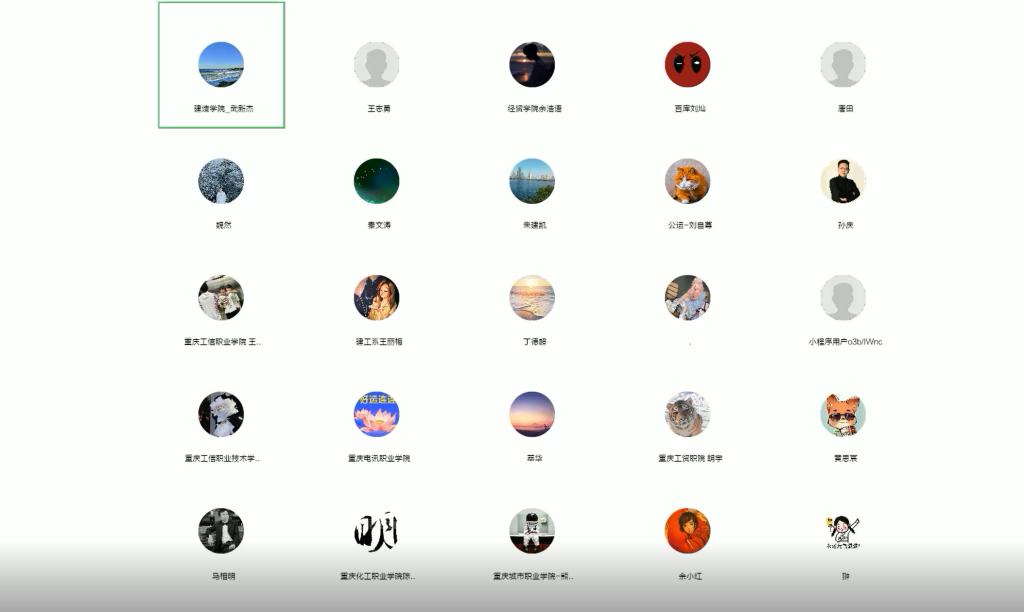Select the cartoon girl sticker avatar

tap(842, 531)
